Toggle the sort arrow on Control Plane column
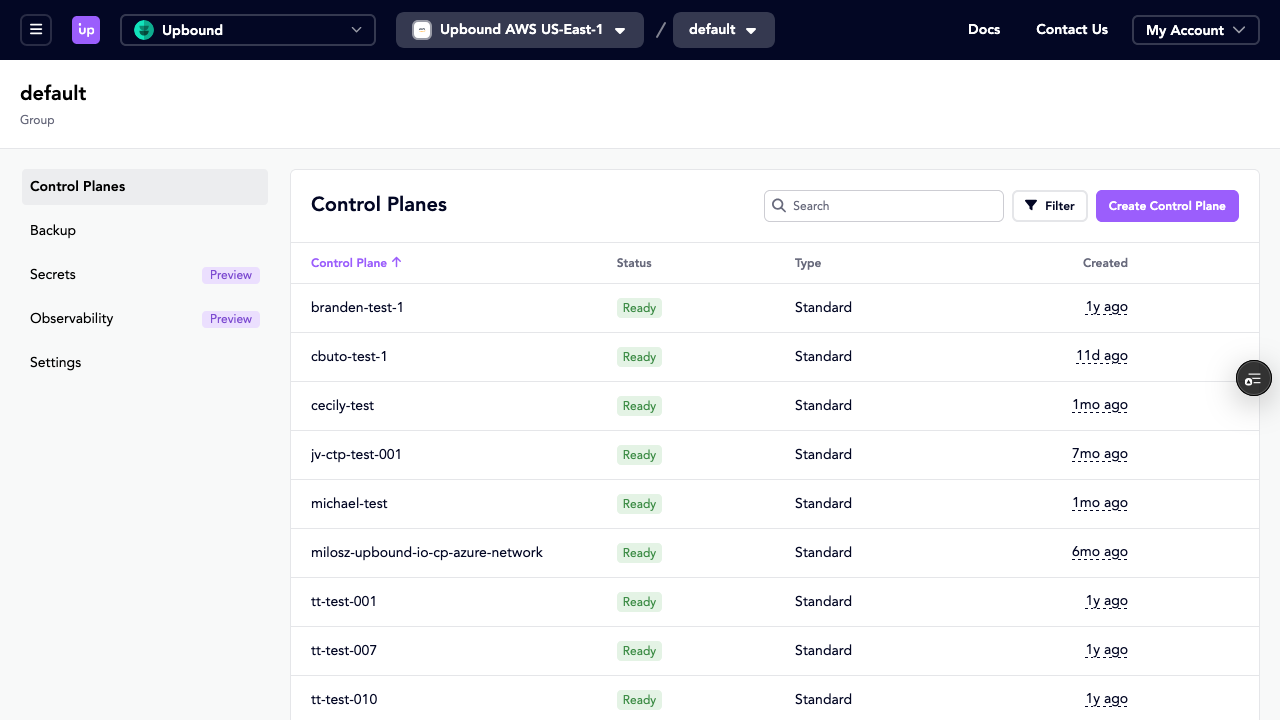Screen dimensions: 1280x720 pos(396,262)
